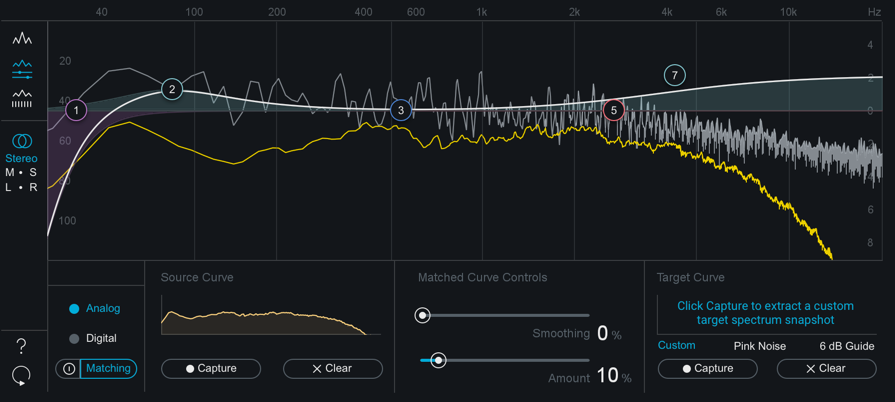895x402 pixels.
Task: Select EQ band node 2
Action: click(172, 89)
